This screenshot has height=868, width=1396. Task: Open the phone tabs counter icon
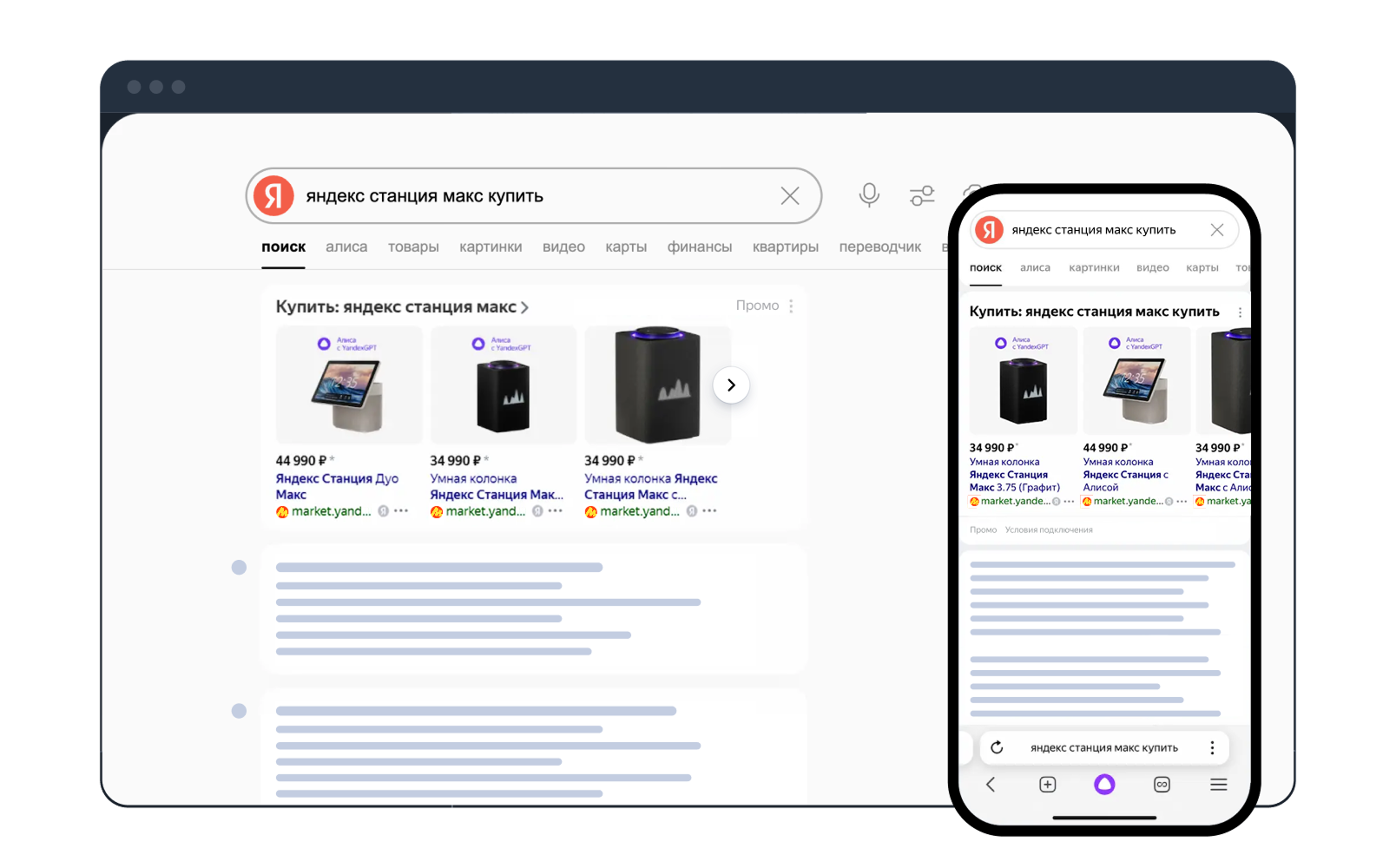click(x=1162, y=785)
